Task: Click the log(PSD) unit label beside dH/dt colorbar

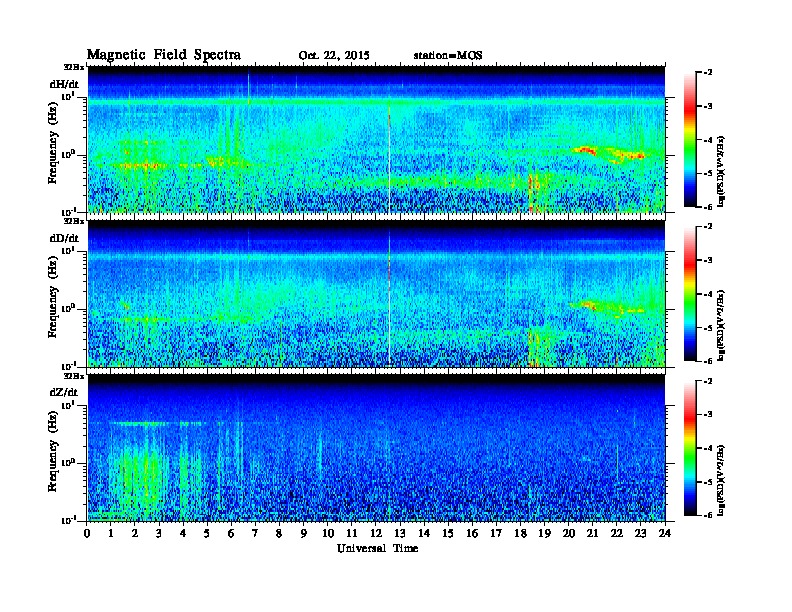Action: click(721, 171)
